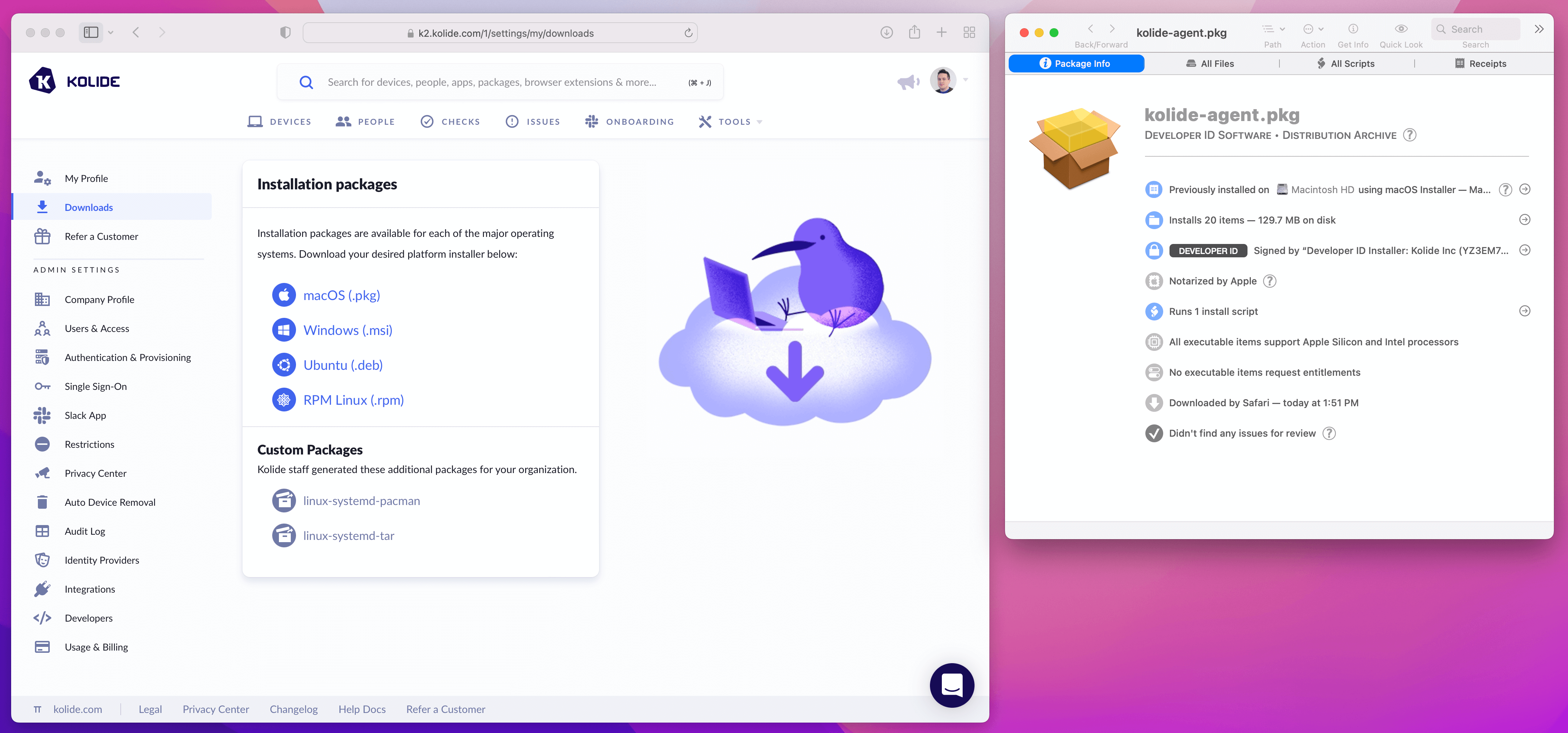Open the Audit Log settings page

[85, 531]
